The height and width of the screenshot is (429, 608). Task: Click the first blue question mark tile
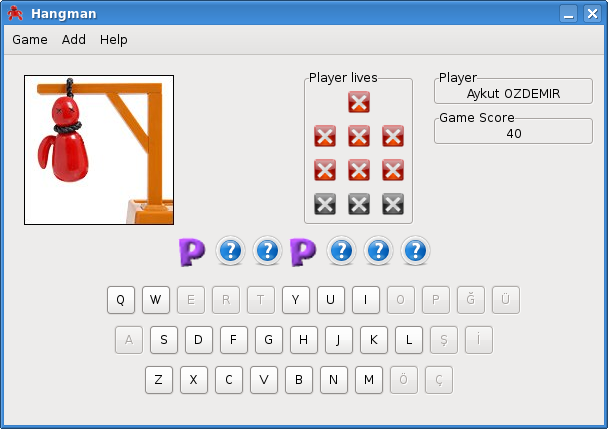(230, 251)
